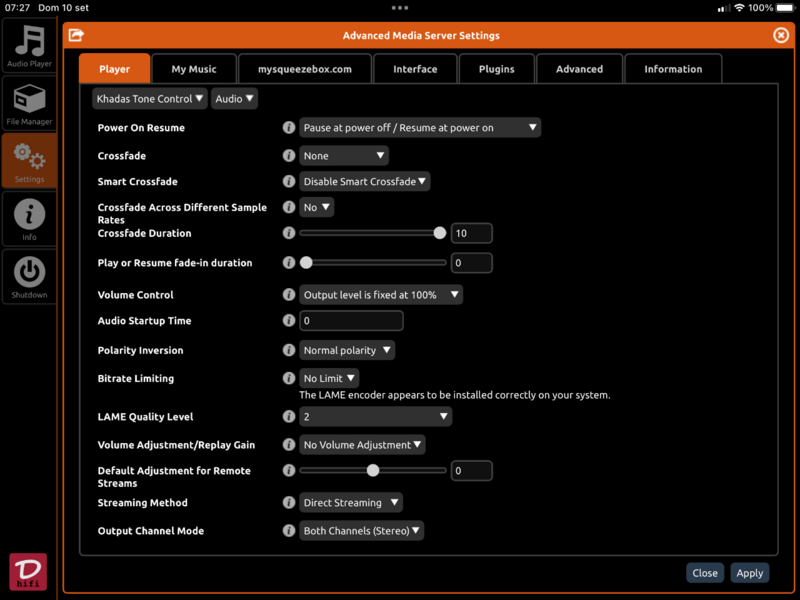Click the Audio Startup Time input field
This screenshot has height=600, width=800.
coord(351,321)
